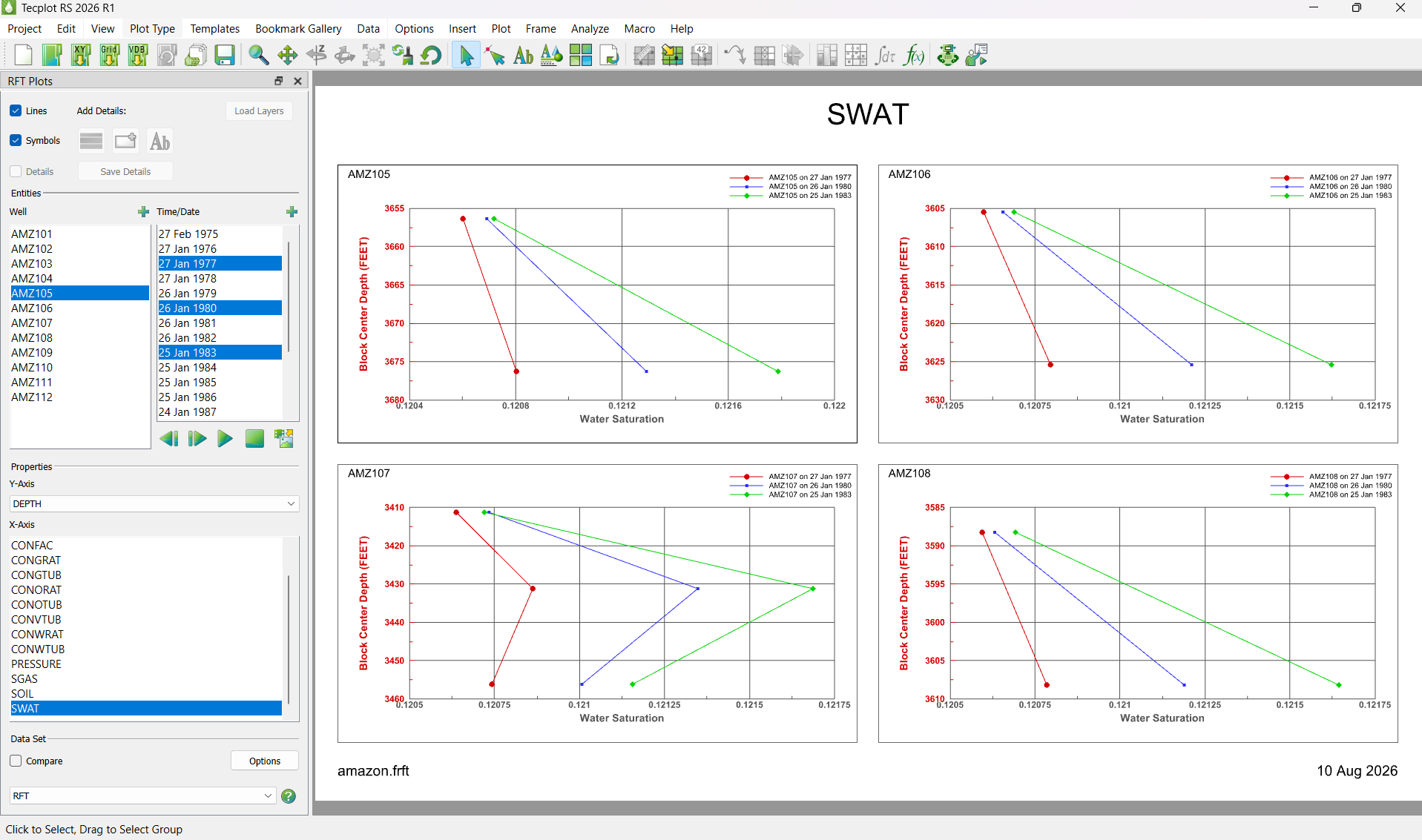Click the Reset view circular arrow icon
The image size is (1422, 840).
click(x=431, y=55)
